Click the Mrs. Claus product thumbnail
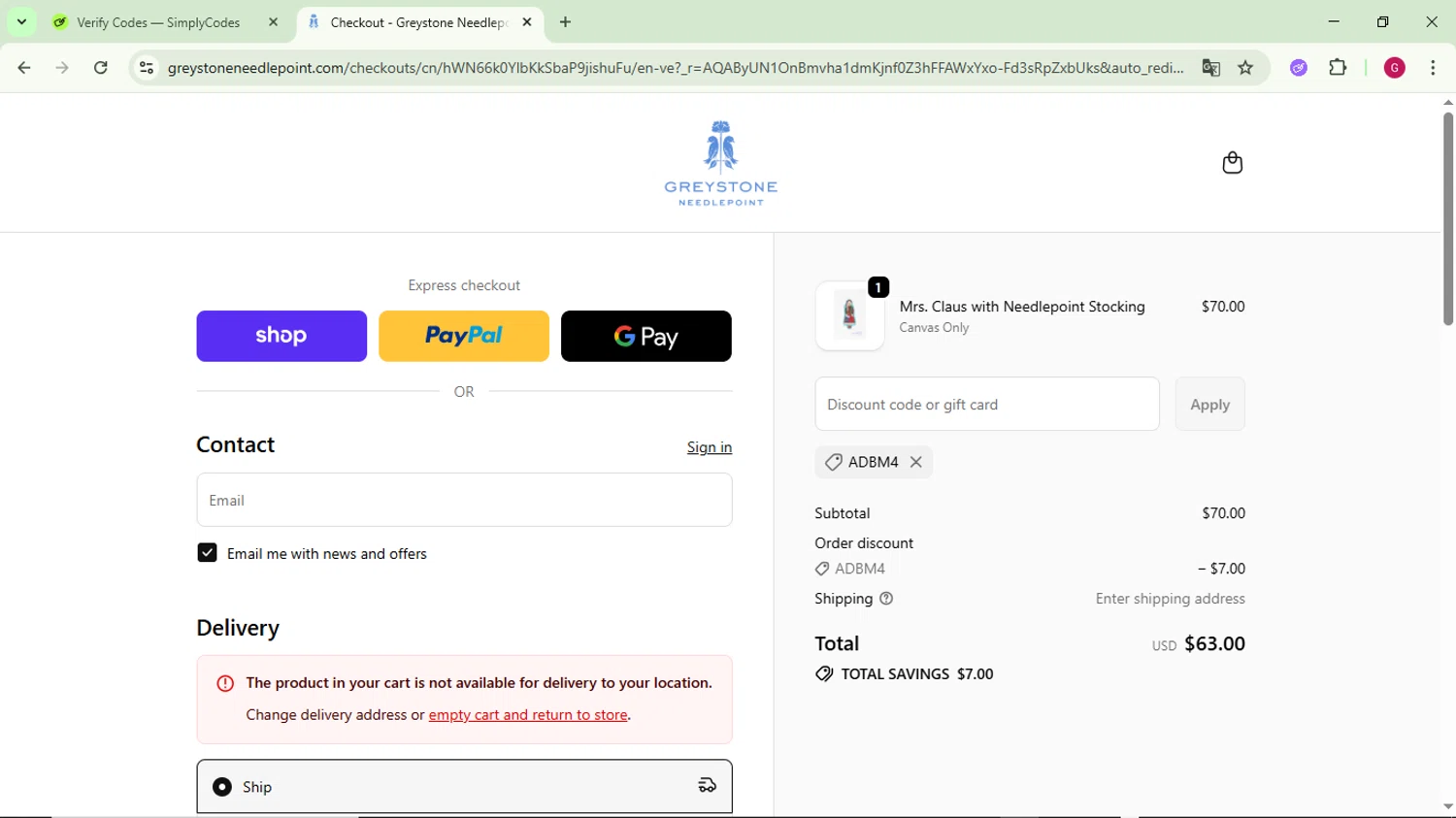 point(849,315)
